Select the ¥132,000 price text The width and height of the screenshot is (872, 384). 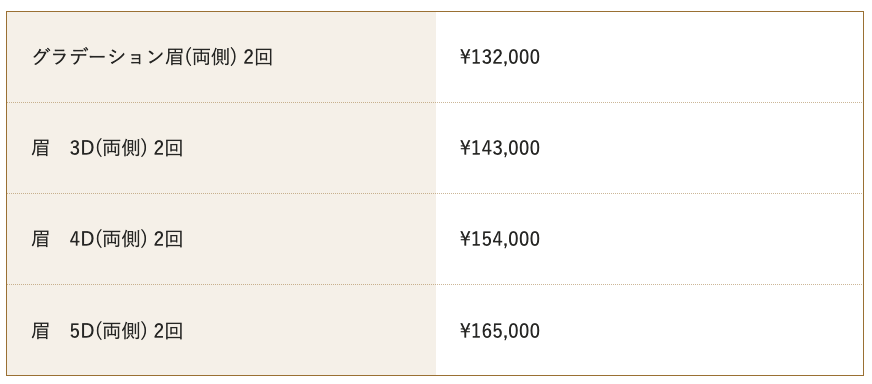coord(500,57)
